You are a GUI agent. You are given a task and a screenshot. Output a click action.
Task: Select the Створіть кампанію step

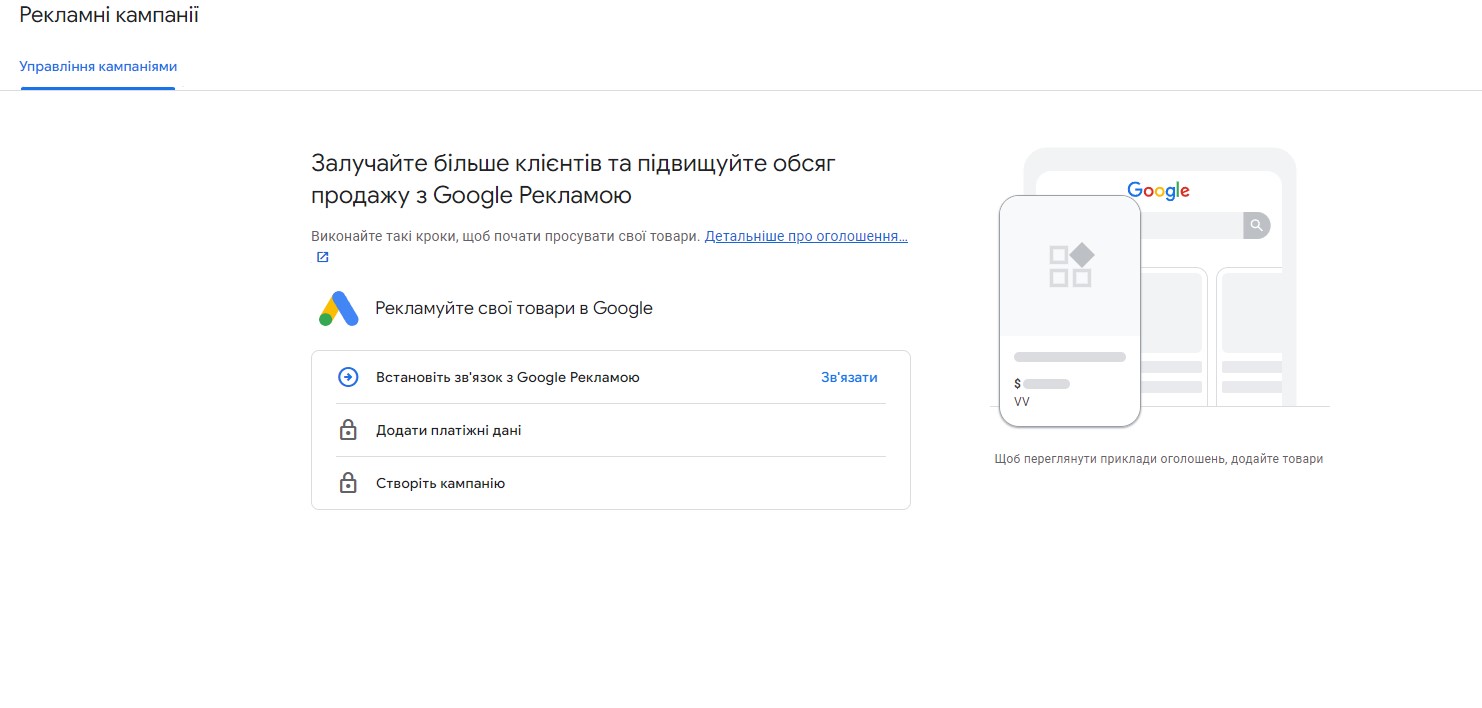[440, 484]
